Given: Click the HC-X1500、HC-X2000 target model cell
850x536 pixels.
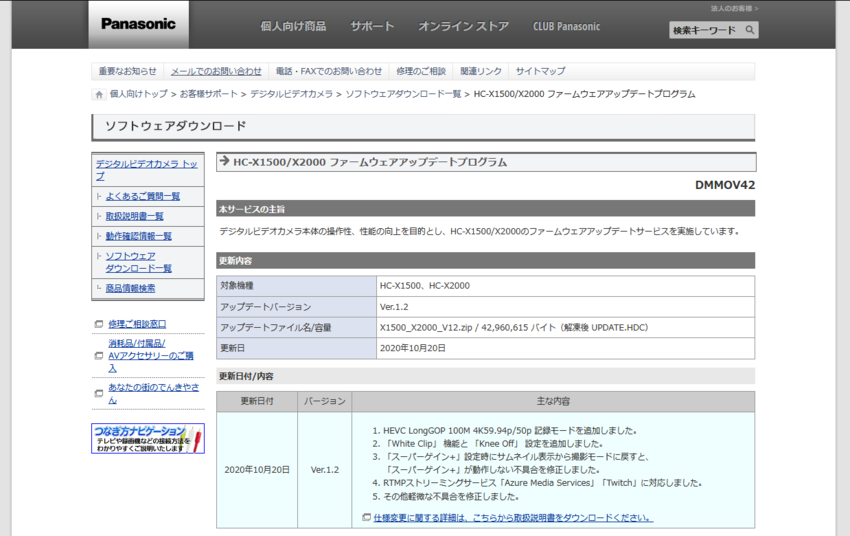Looking at the screenshot, I should (565, 286).
